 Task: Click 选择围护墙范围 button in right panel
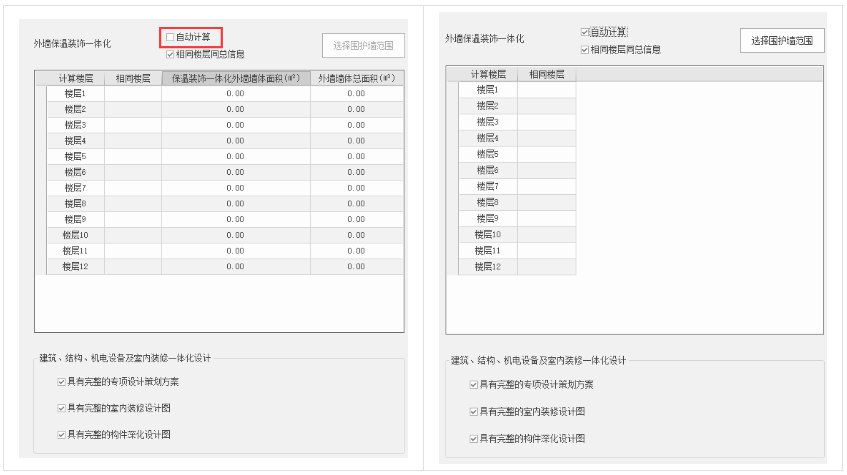pyautogui.click(x=782, y=41)
